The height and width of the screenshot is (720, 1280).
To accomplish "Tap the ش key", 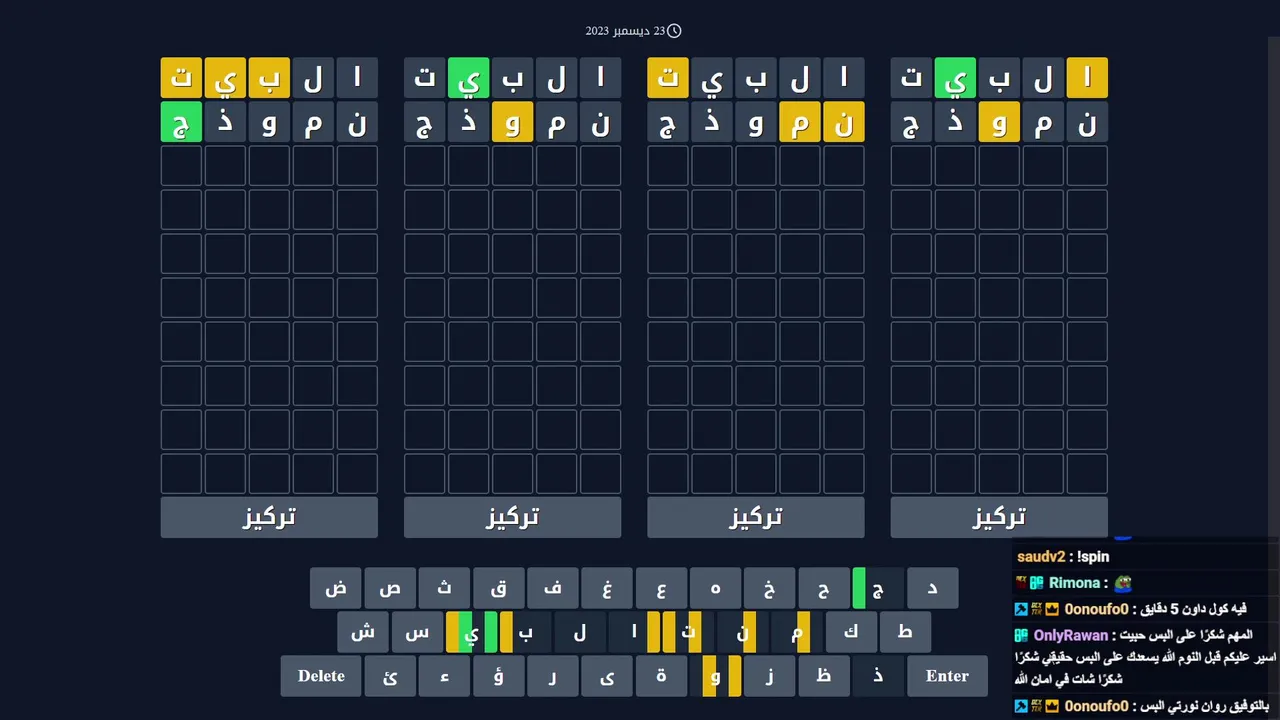I will point(363,632).
